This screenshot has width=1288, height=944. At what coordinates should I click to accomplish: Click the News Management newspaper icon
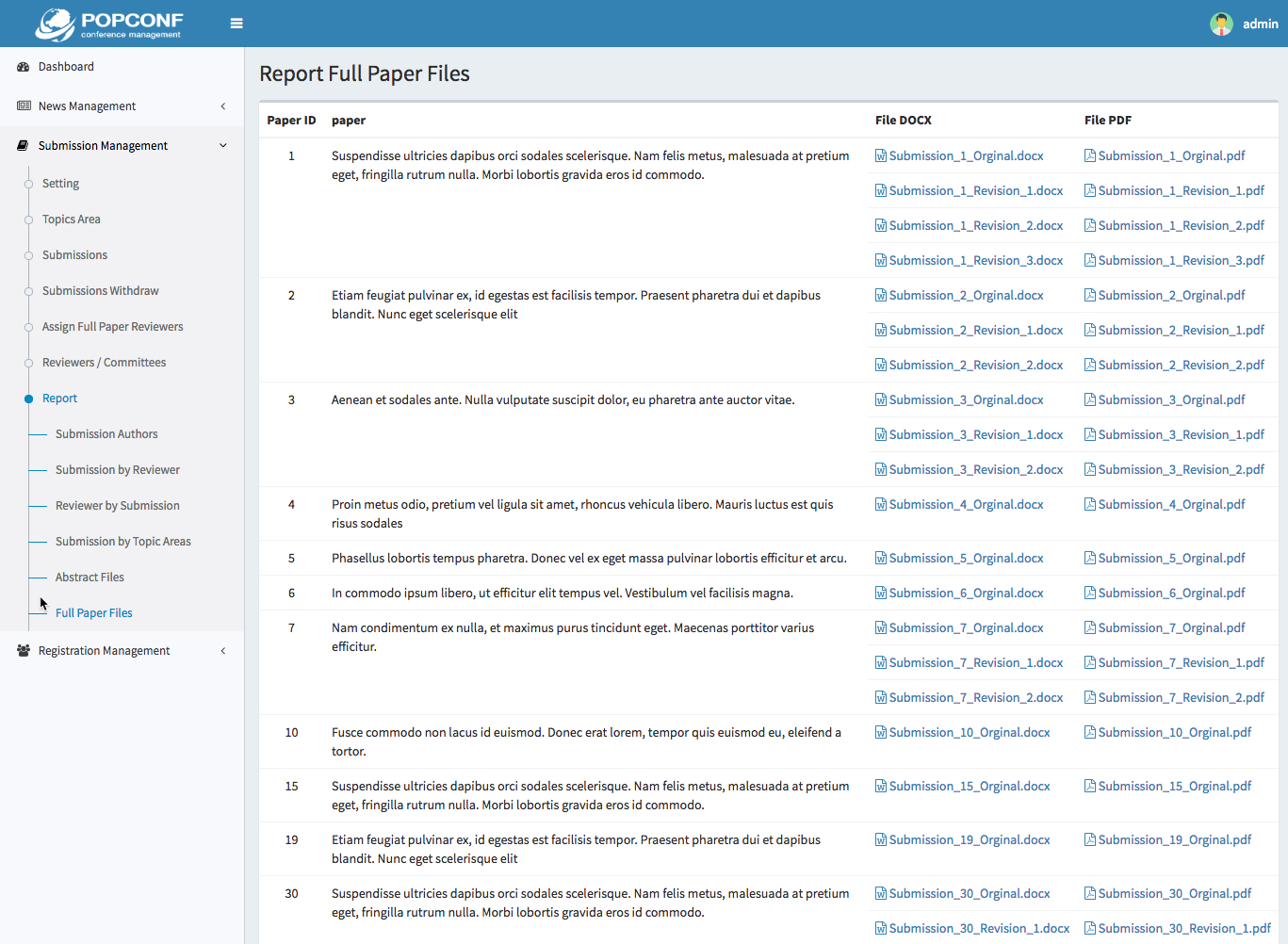[24, 106]
